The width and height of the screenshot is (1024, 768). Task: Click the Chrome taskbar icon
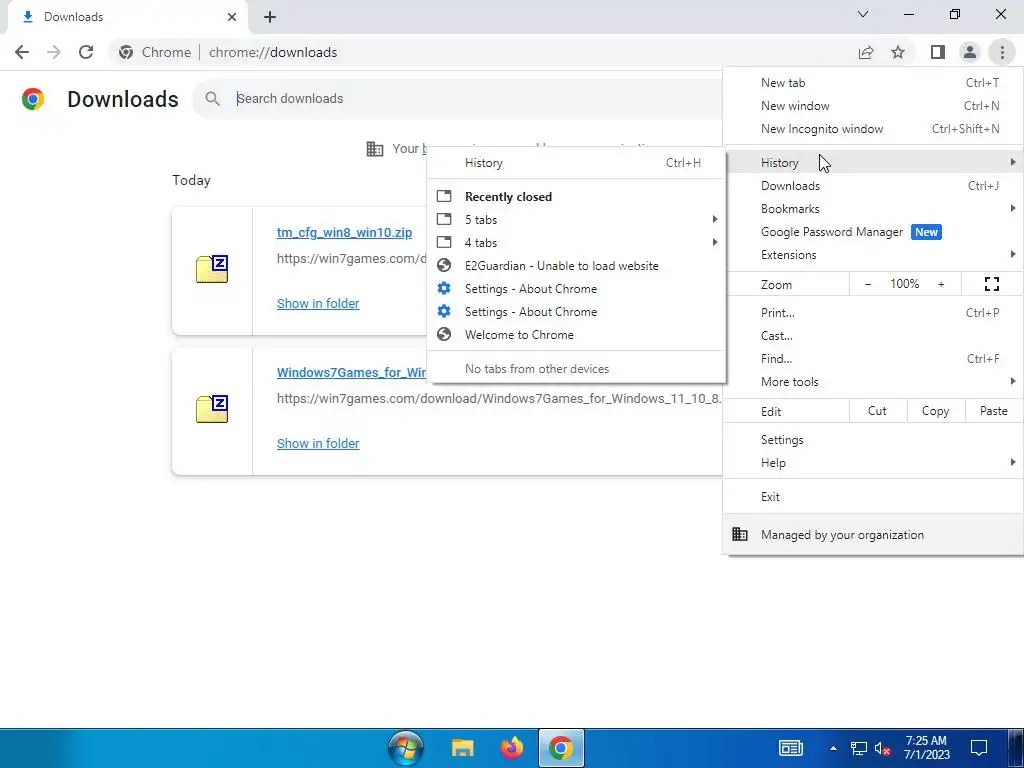tap(560, 748)
